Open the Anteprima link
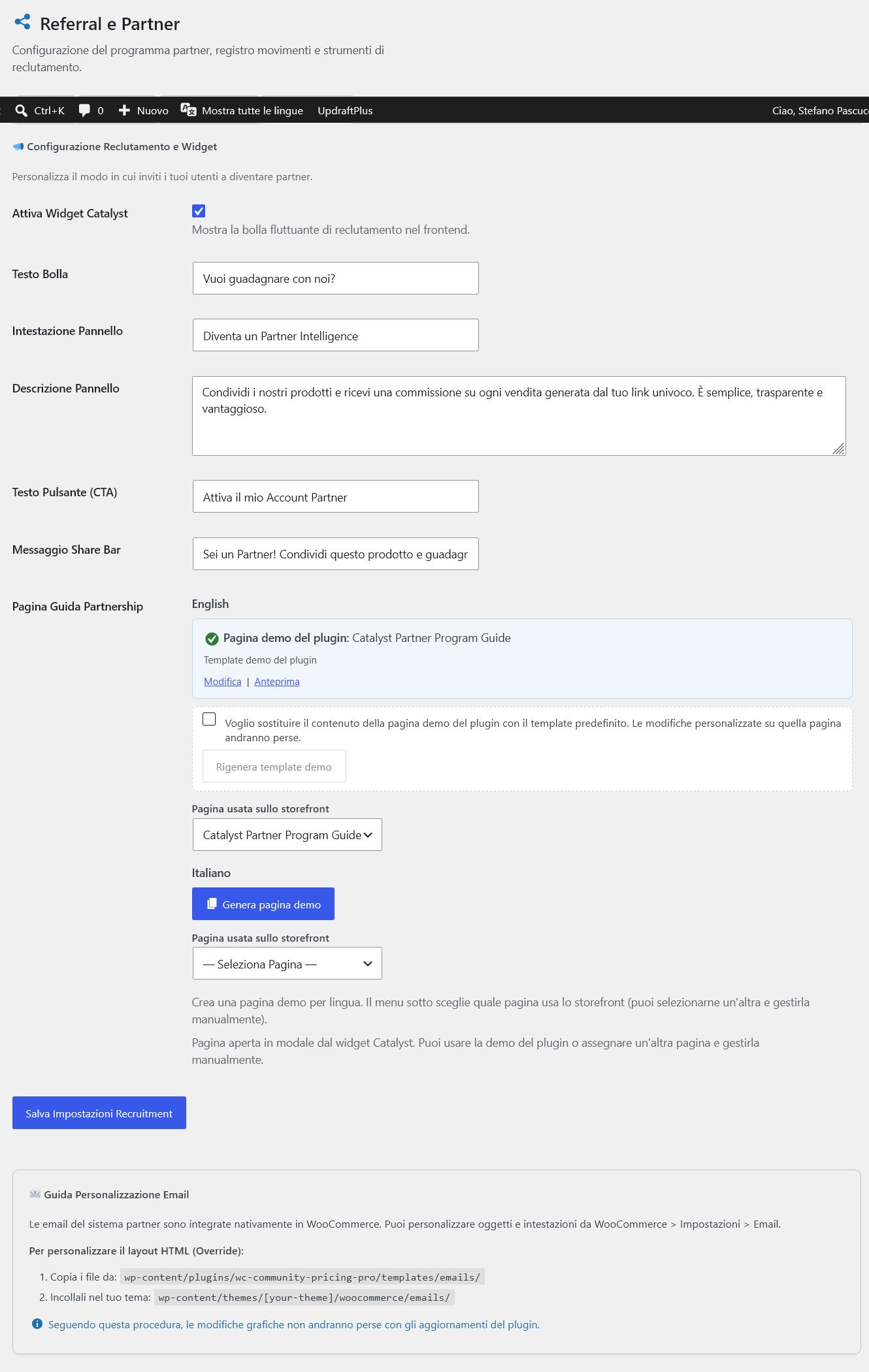This screenshot has height=1372, width=869. pos(277,681)
